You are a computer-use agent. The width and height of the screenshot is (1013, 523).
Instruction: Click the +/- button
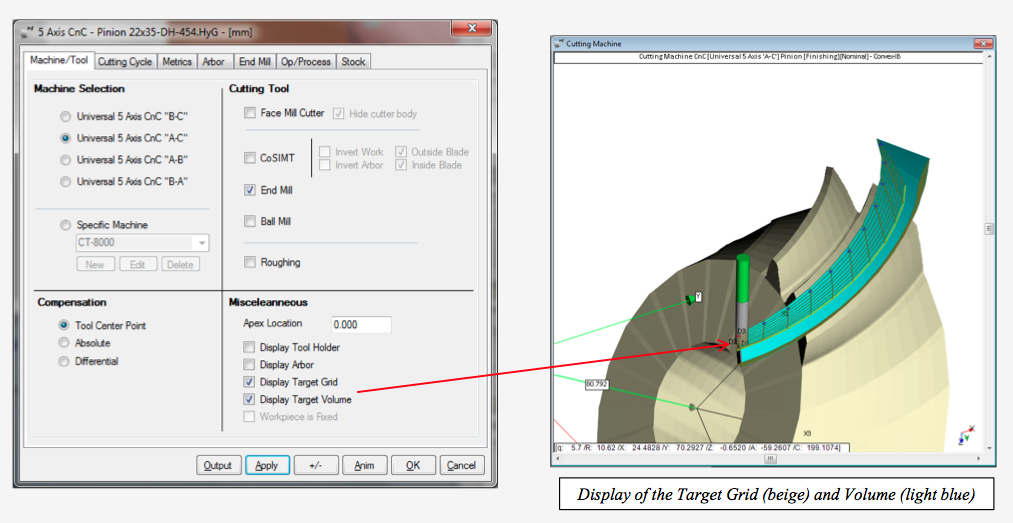tap(316, 466)
